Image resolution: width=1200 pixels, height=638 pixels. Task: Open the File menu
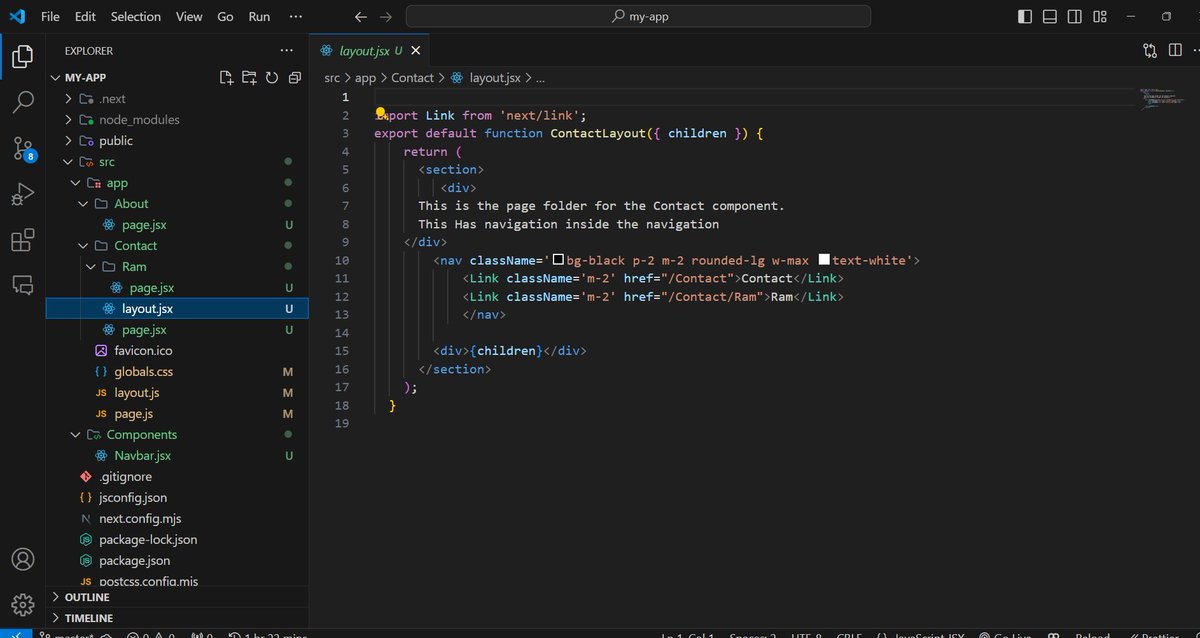[50, 17]
